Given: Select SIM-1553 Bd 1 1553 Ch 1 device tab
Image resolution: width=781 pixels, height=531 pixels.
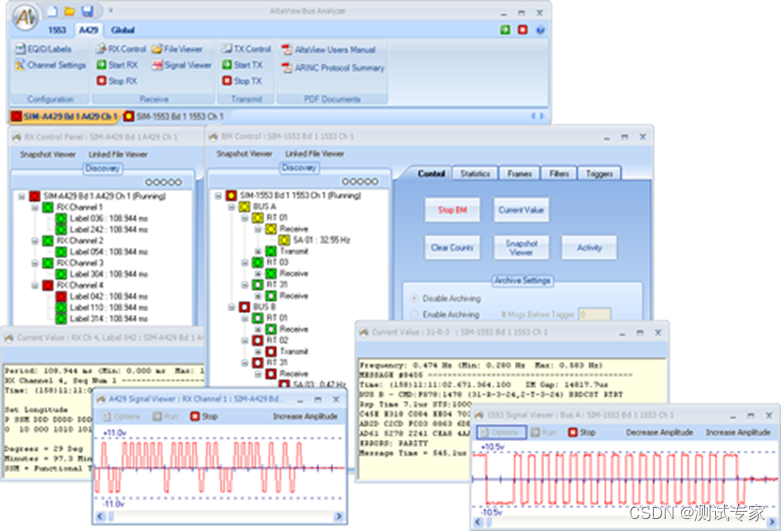Looking at the screenshot, I should (x=174, y=117).
